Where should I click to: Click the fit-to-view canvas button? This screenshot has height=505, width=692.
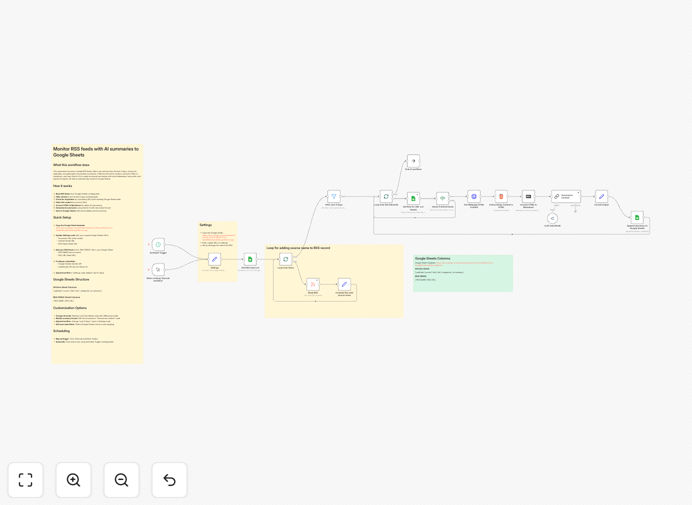[26, 480]
